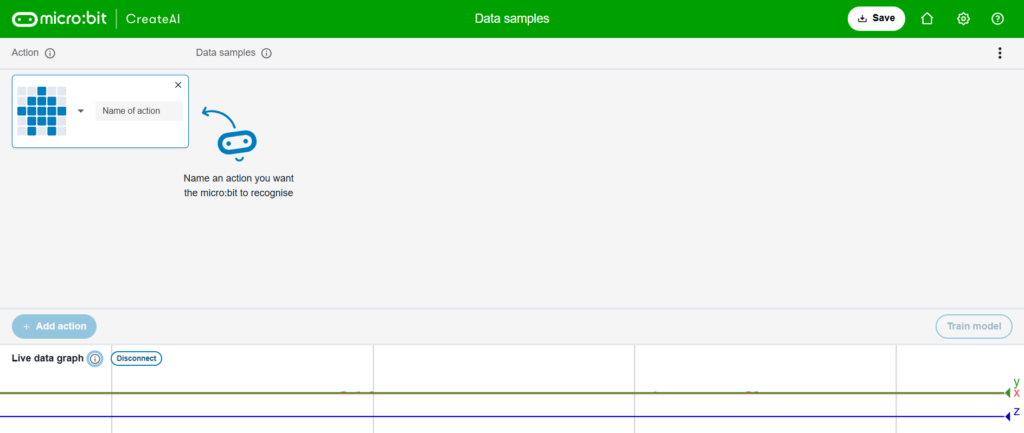This screenshot has height=433, width=1024.
Task: Open the Home page icon
Action: pyautogui.click(x=927, y=19)
